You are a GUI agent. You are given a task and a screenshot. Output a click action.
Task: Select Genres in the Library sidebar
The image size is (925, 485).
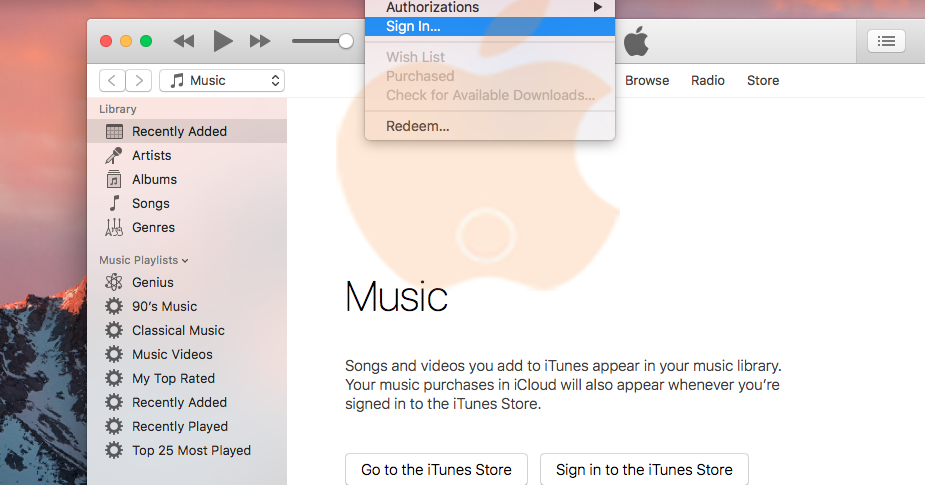[187, 227]
